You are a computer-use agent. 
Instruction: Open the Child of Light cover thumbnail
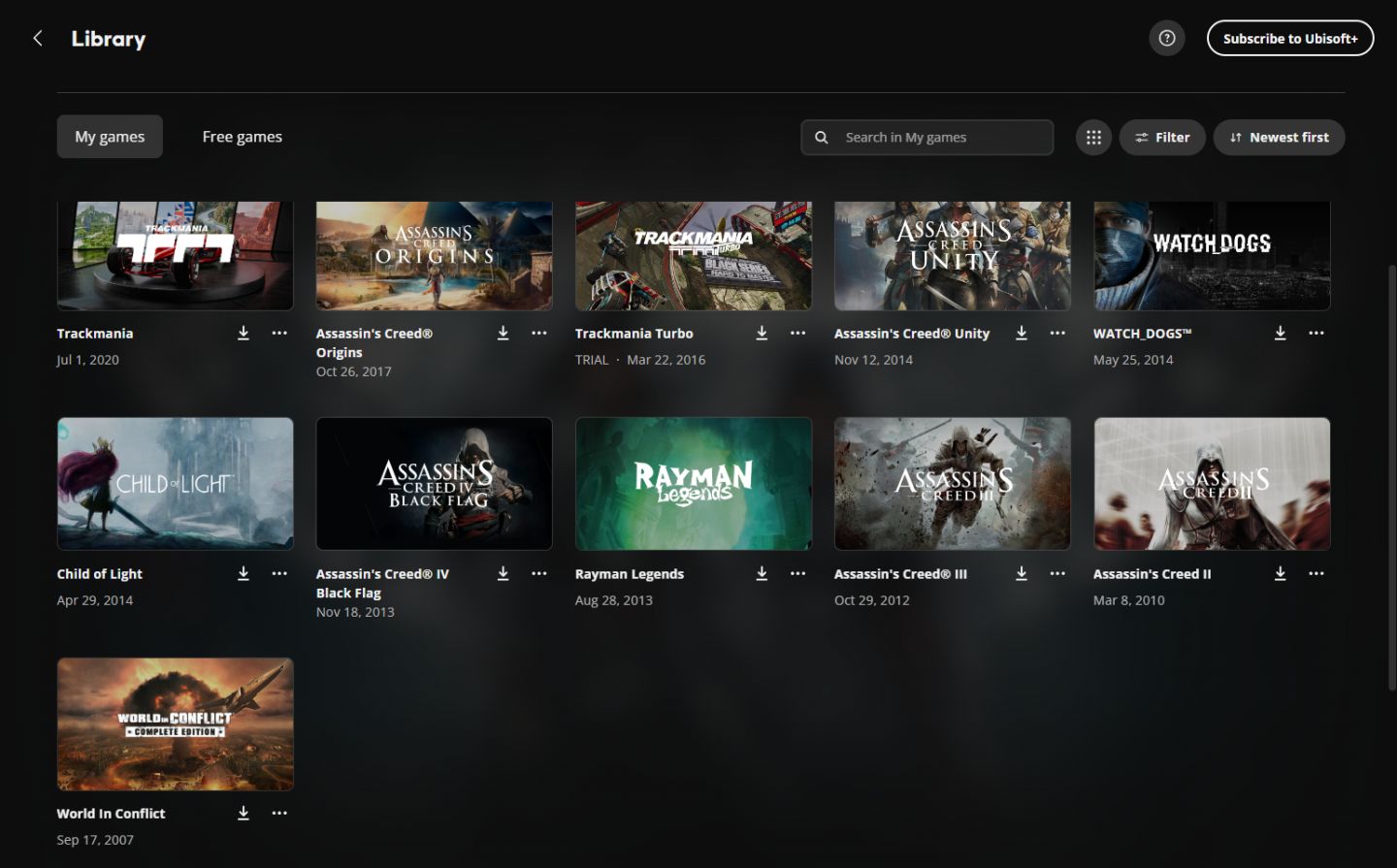pyautogui.click(x=176, y=483)
